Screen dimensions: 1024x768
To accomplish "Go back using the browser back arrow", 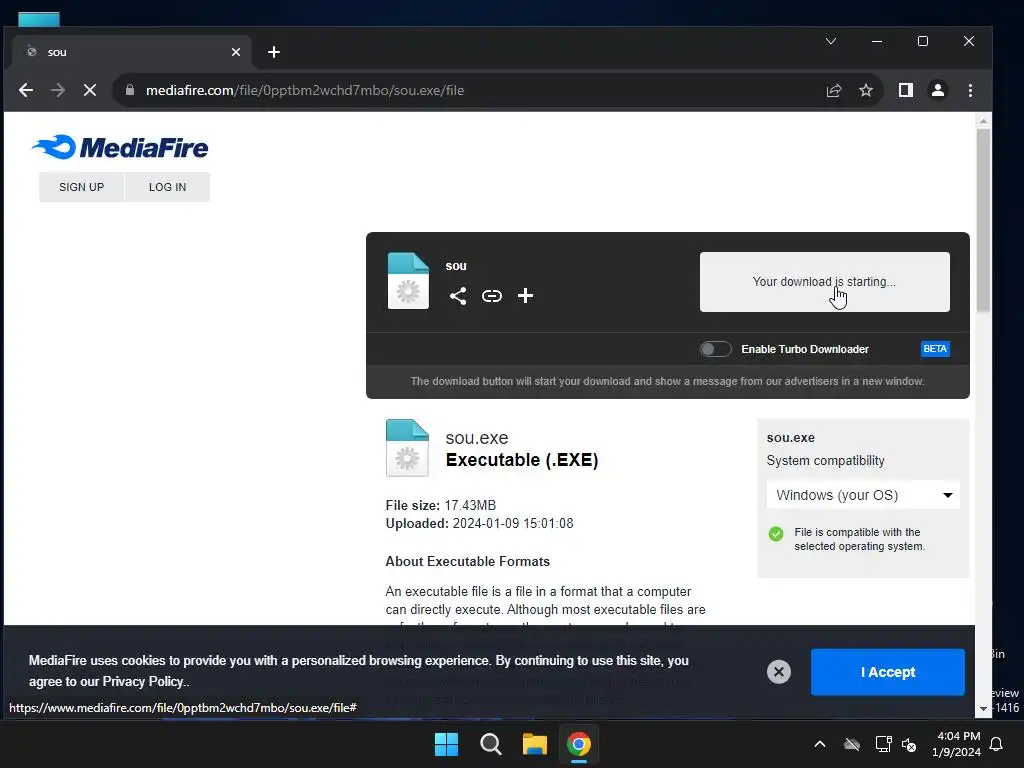I will [25, 90].
